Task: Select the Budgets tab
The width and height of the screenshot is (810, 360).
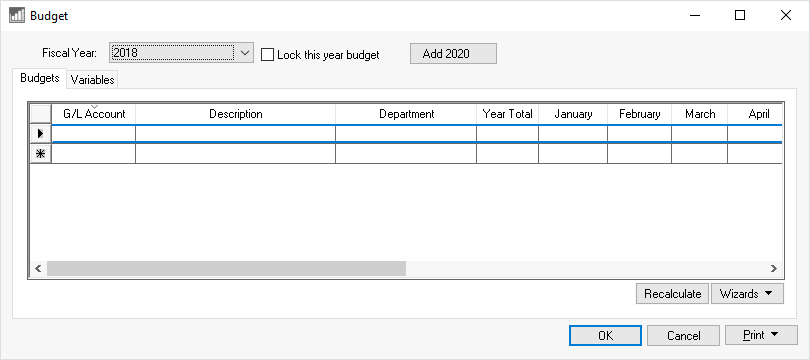Action: point(40,78)
